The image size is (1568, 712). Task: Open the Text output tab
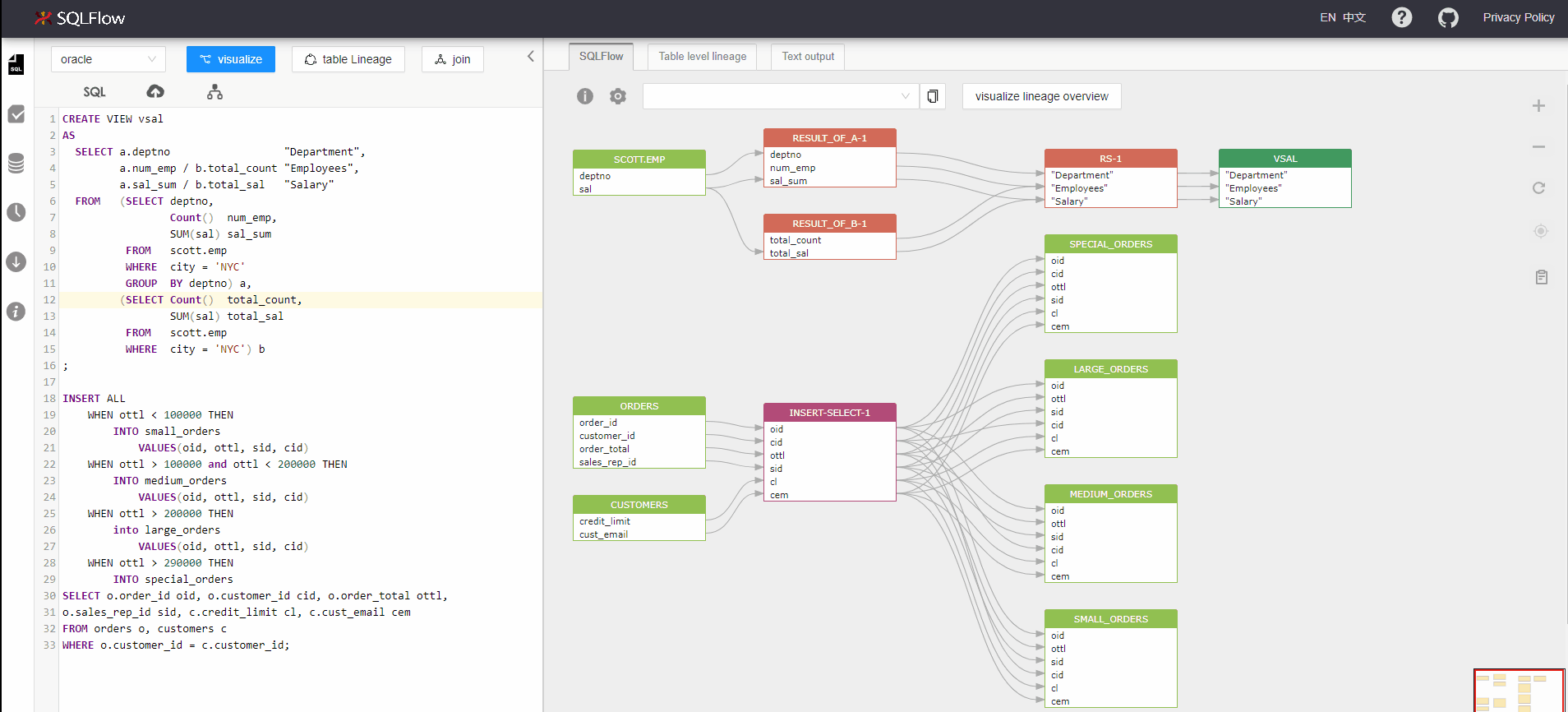[x=807, y=57]
